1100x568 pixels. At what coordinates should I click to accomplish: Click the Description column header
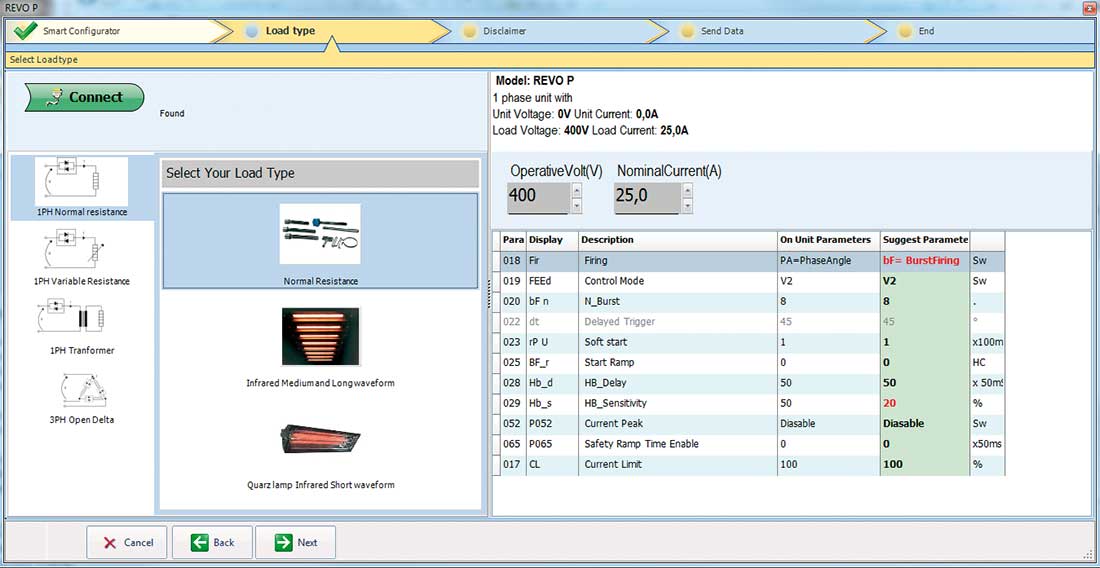[678, 240]
